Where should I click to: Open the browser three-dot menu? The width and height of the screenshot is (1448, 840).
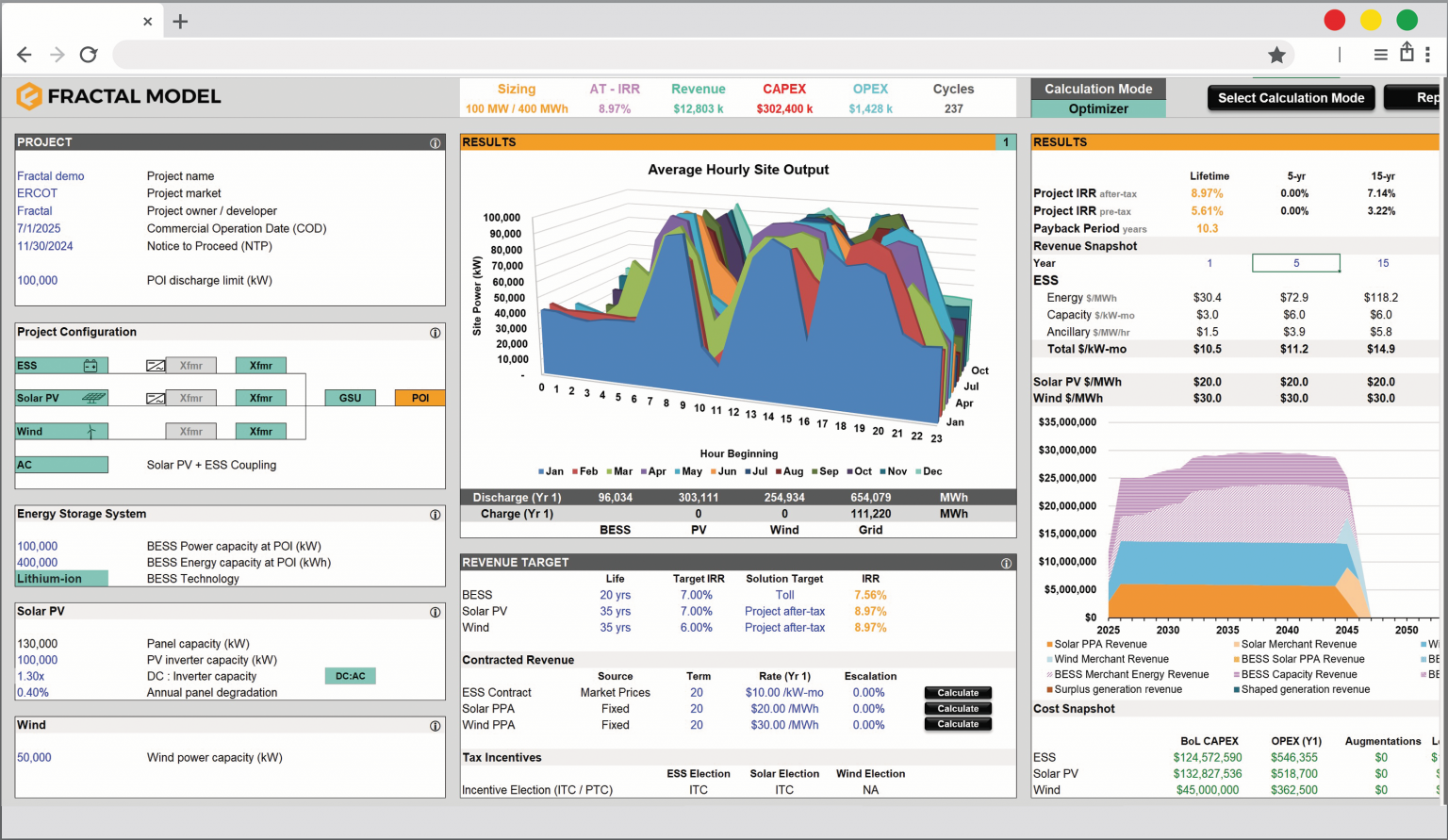coord(1428,55)
